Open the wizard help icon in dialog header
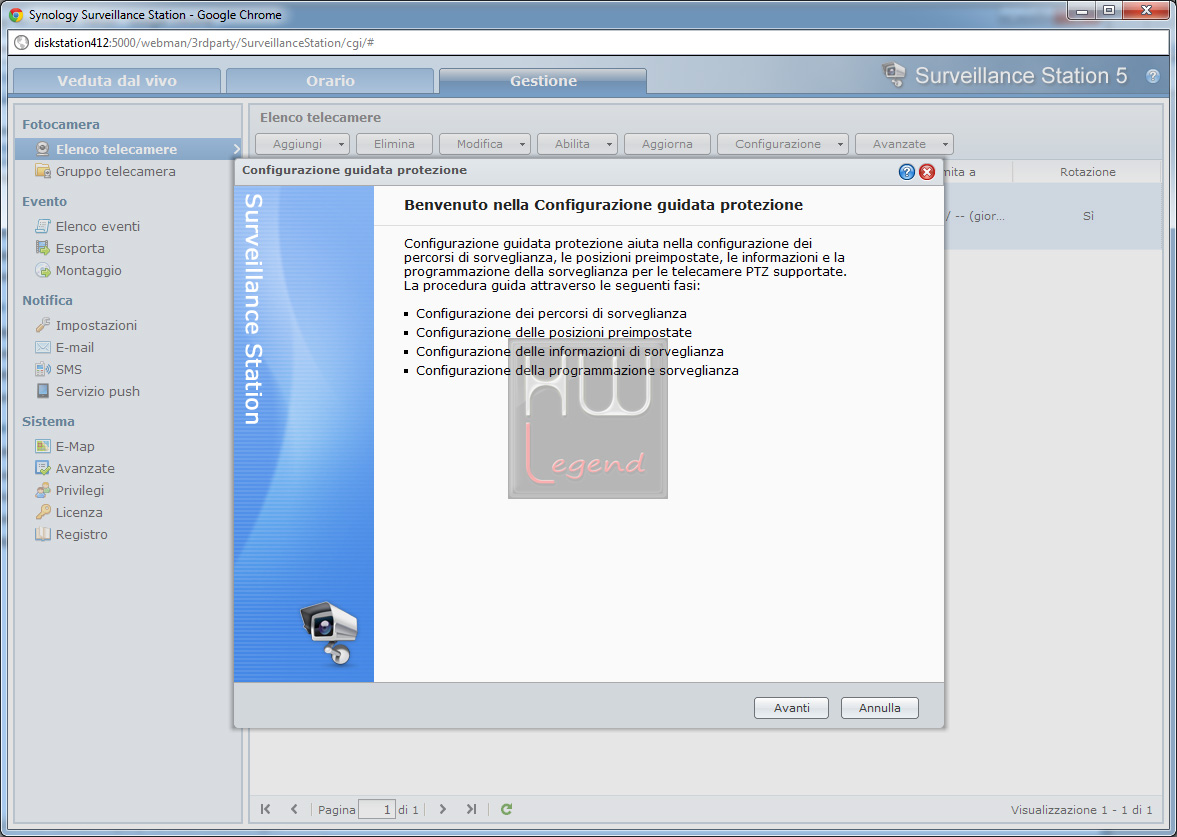This screenshot has width=1177, height=837. click(906, 172)
